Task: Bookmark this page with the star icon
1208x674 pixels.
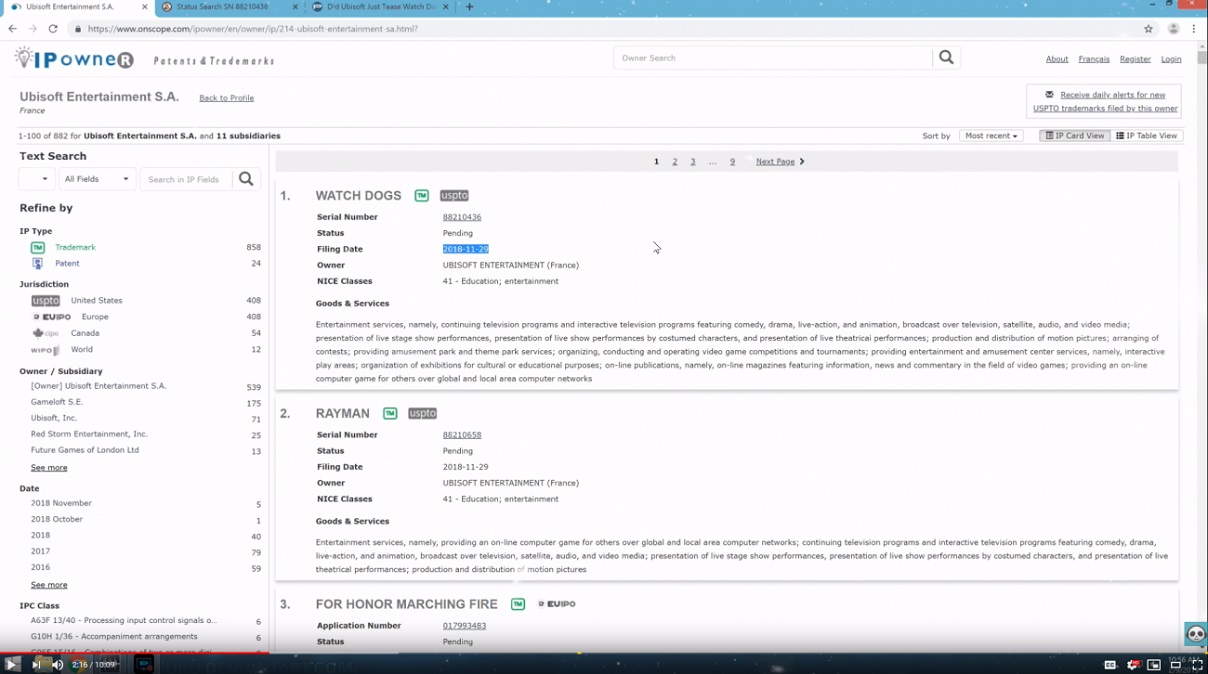Action: [x=1149, y=29]
